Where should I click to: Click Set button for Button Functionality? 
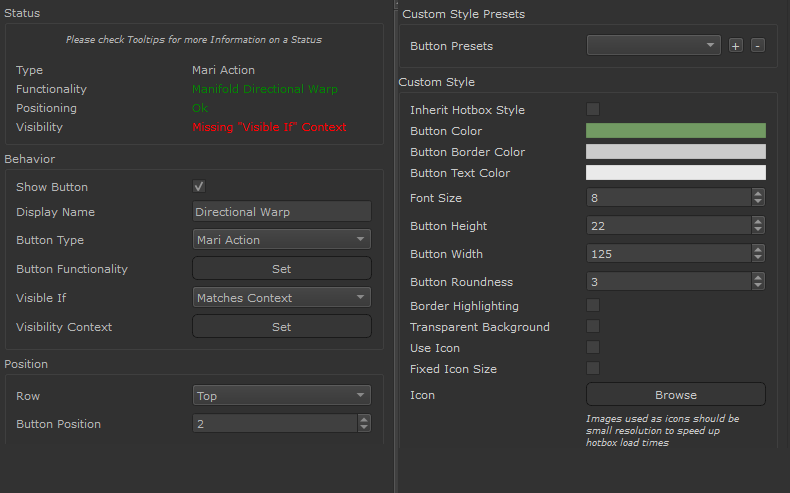pos(281,269)
